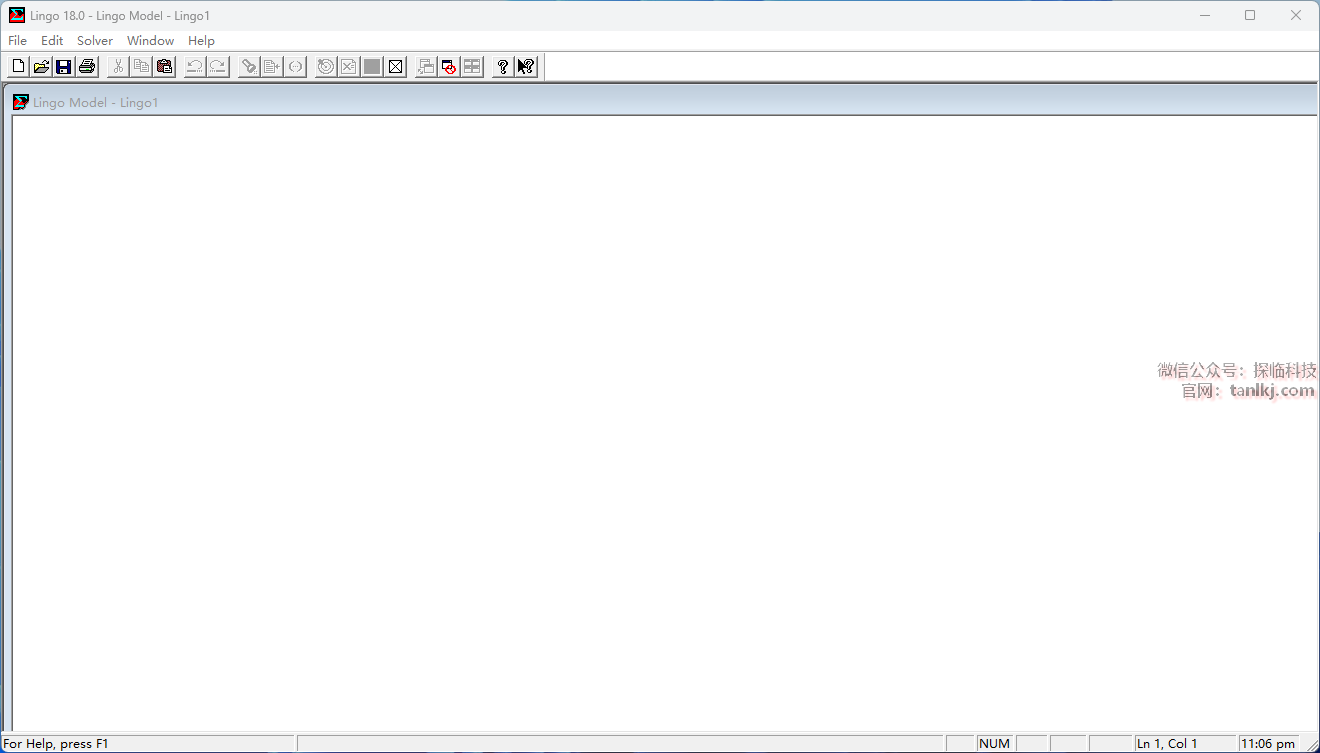
Task: Click the Tile windows icon
Action: coord(472,67)
